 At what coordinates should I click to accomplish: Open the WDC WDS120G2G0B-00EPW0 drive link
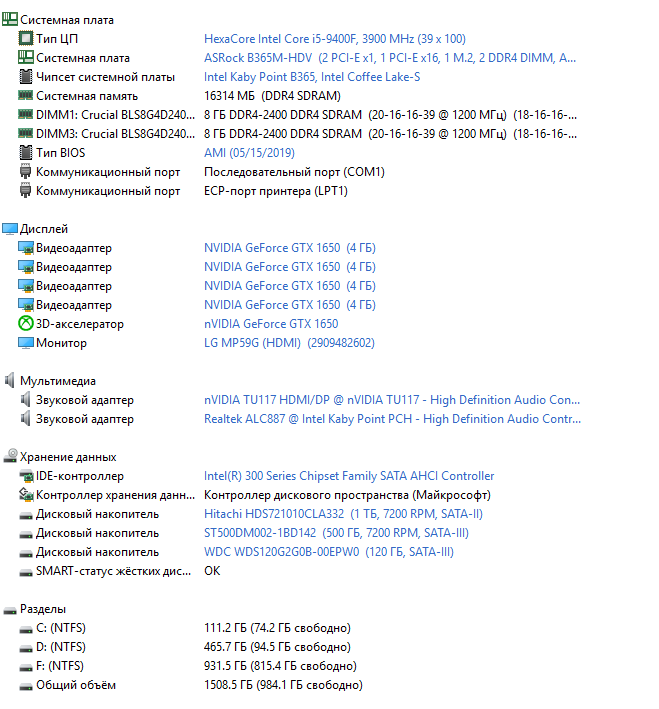[x=329, y=552]
